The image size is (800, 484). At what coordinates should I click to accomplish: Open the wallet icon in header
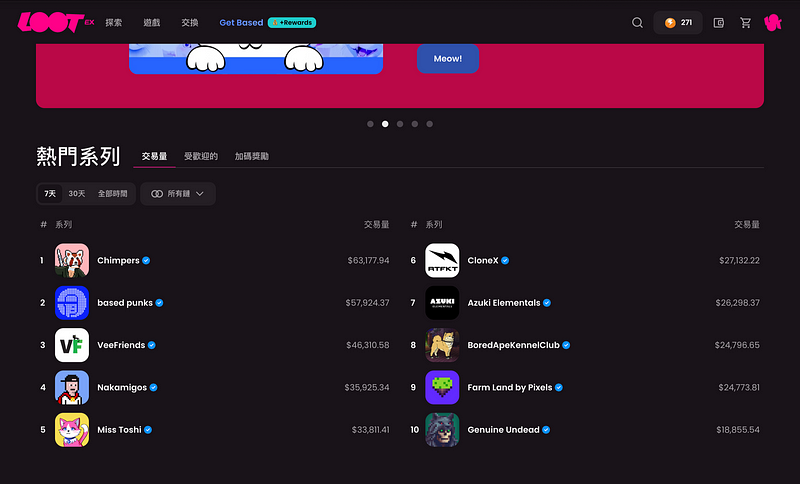pyautogui.click(x=718, y=22)
